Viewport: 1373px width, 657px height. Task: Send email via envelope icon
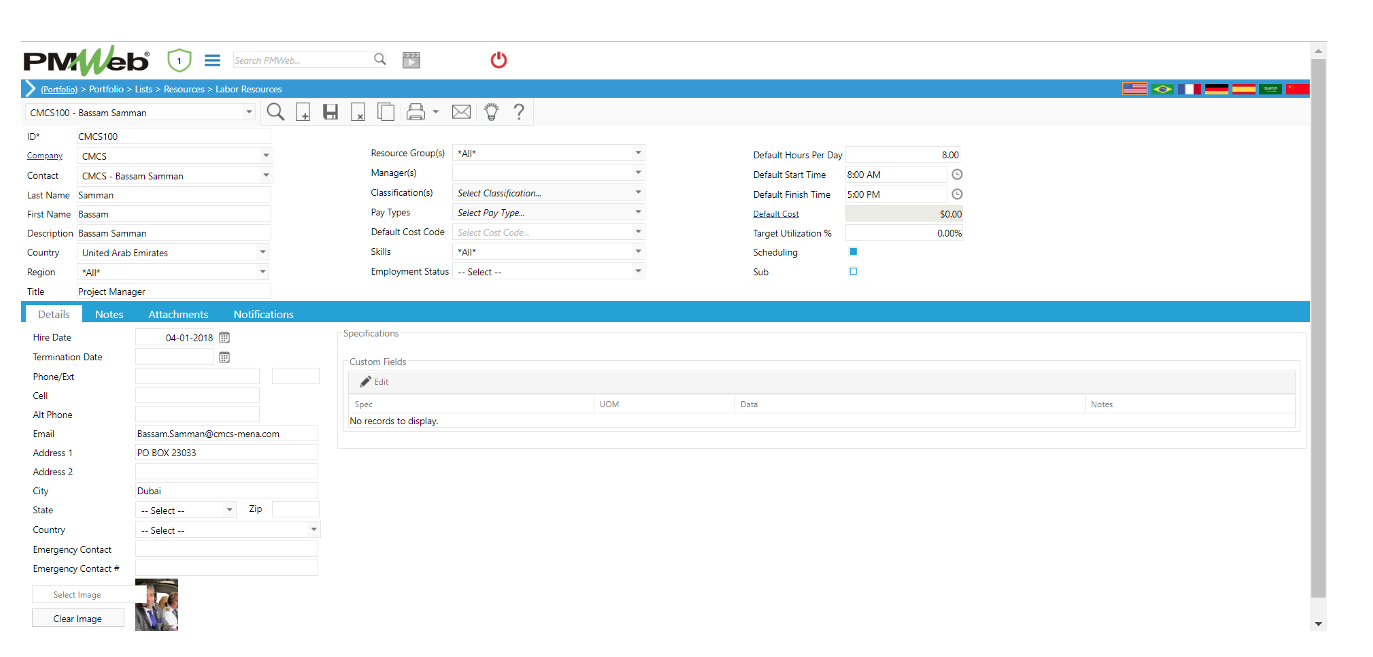(462, 112)
